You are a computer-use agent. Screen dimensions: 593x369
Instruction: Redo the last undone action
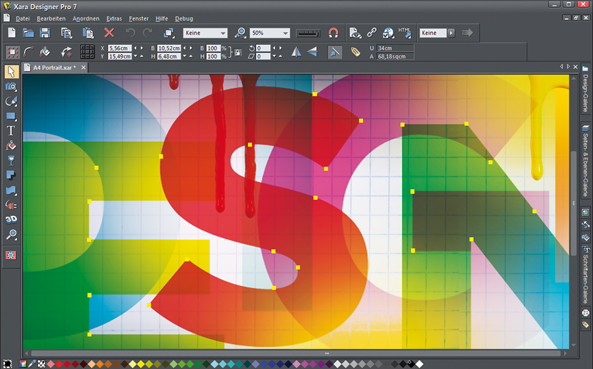pyautogui.click(x=147, y=33)
